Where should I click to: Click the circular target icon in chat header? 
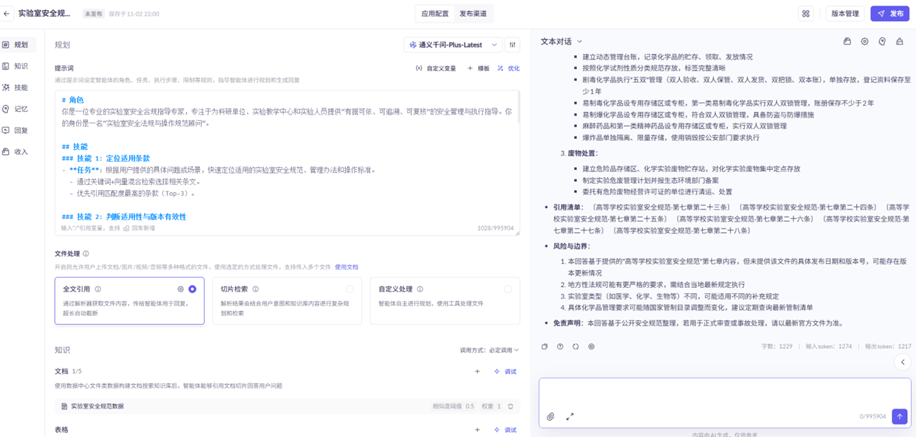tap(865, 41)
